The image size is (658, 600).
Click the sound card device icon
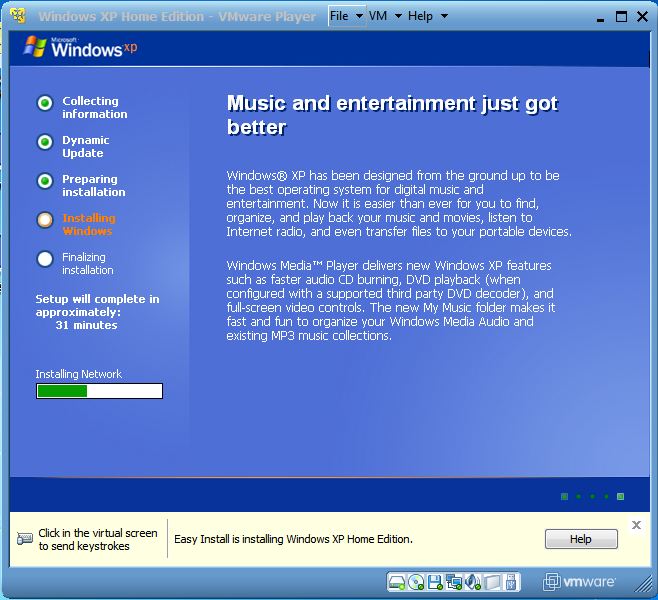473,582
